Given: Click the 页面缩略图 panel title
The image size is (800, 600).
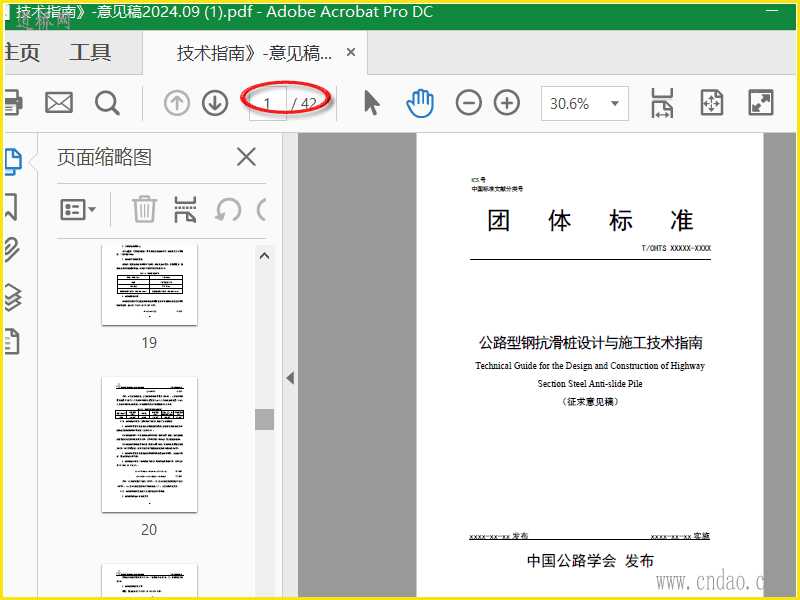Looking at the screenshot, I should click(x=105, y=157).
